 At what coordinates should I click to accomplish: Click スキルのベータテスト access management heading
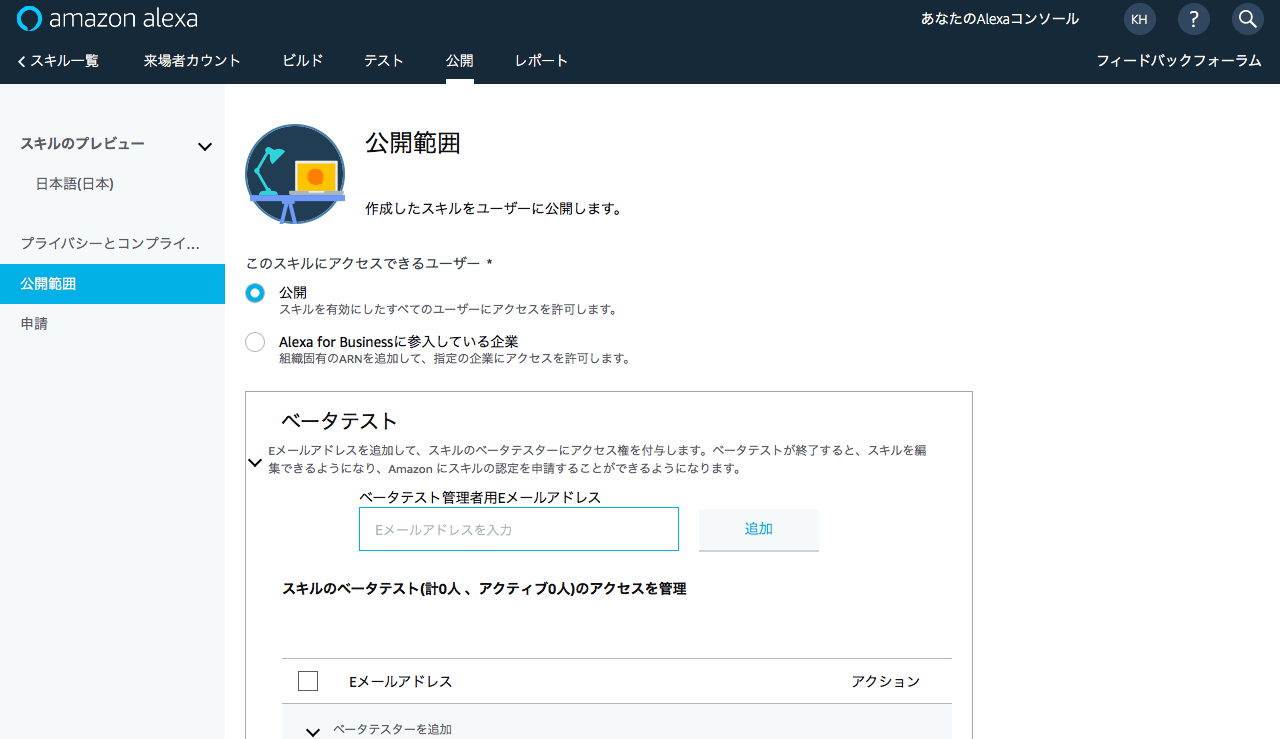485,589
